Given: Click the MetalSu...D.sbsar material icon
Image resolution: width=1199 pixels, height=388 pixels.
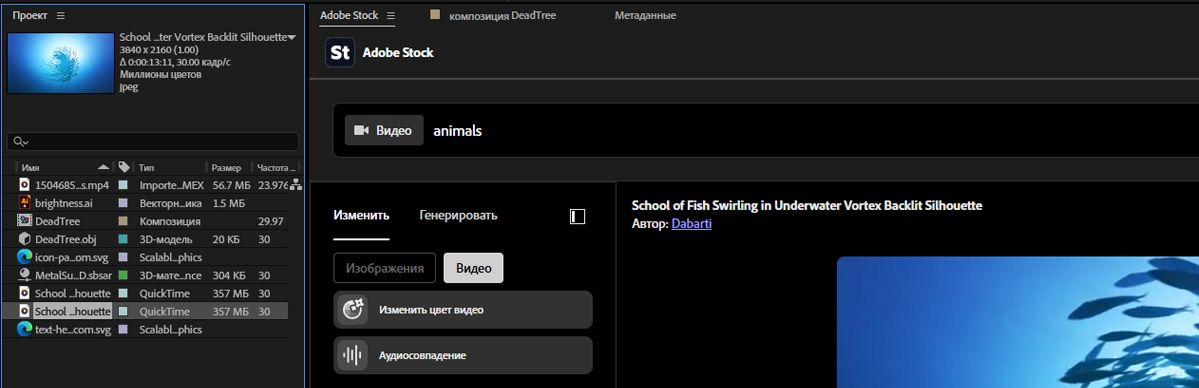Looking at the screenshot, I should [x=24, y=275].
